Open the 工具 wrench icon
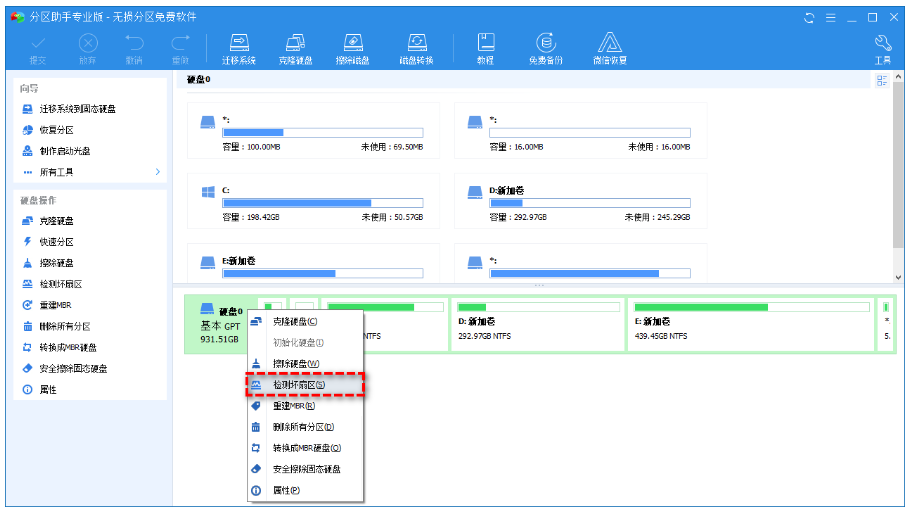911x514 pixels. (x=883, y=49)
